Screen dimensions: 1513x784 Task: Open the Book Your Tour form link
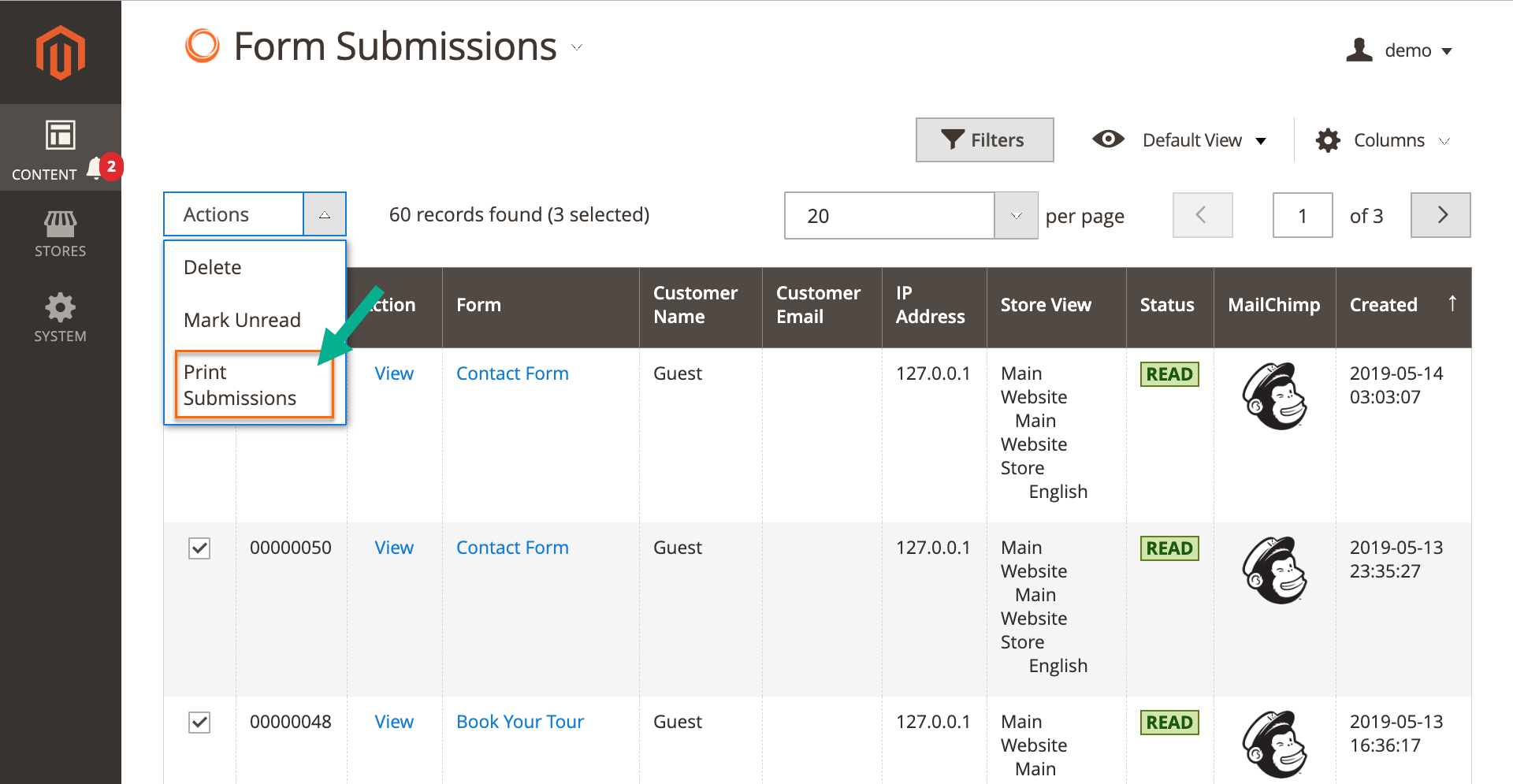(520, 722)
